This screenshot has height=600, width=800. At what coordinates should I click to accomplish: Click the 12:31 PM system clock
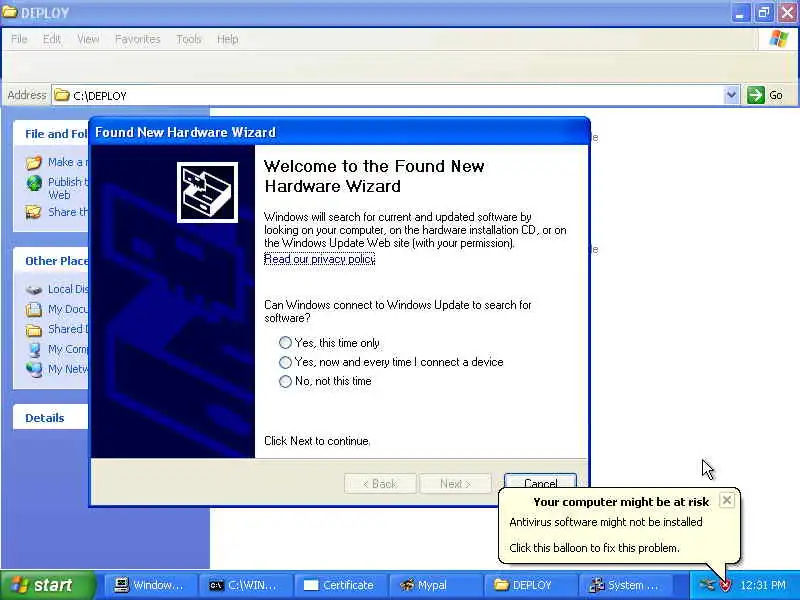(763, 585)
